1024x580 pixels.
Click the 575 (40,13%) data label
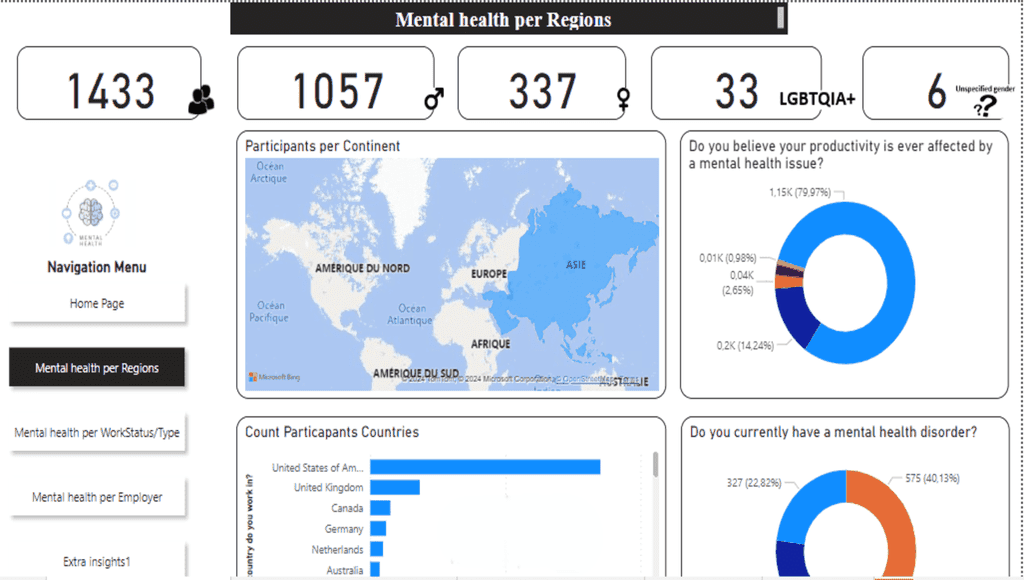click(x=932, y=478)
